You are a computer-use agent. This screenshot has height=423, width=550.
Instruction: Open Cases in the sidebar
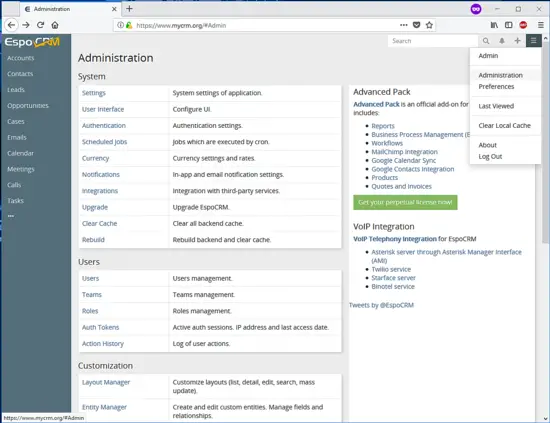click(x=16, y=121)
